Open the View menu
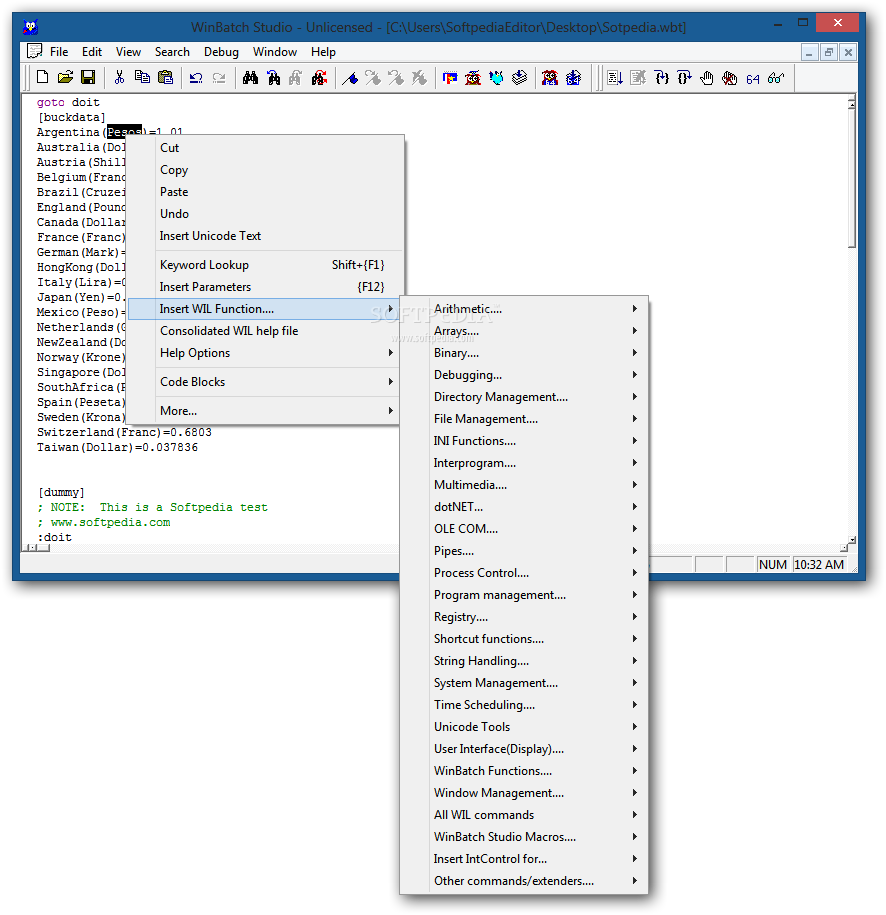 (128, 52)
